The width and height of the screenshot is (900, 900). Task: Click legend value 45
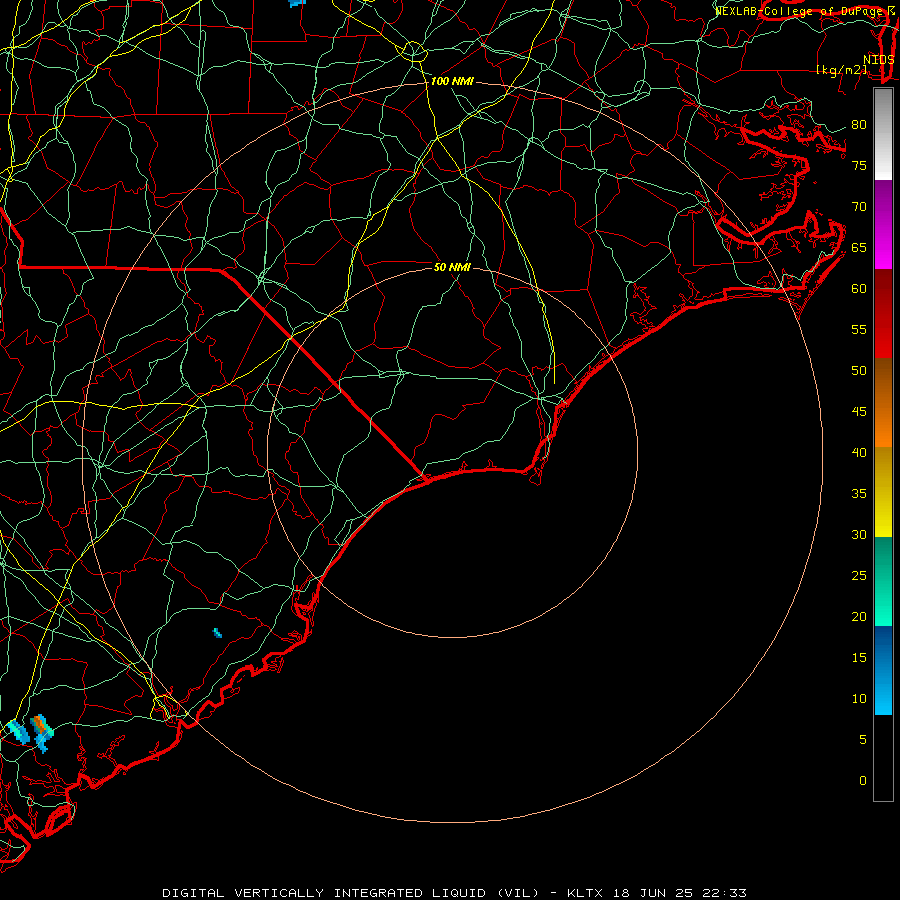click(859, 412)
